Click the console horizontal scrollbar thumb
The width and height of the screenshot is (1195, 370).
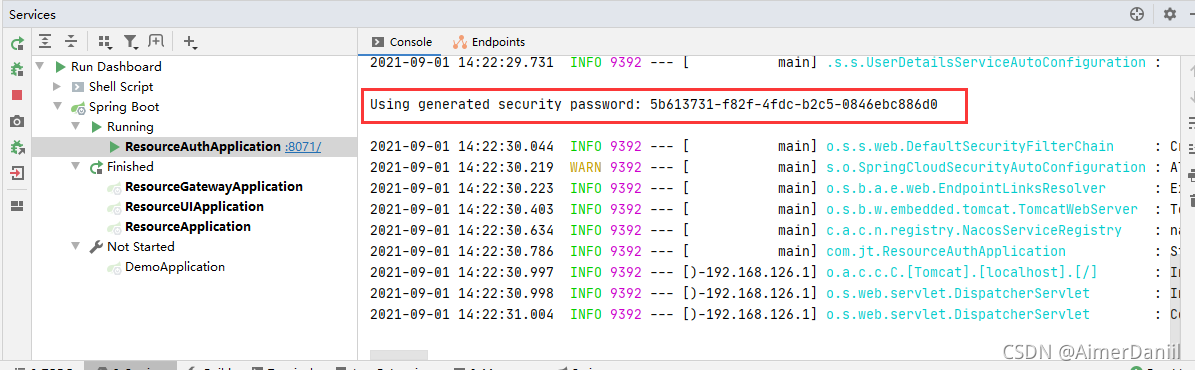pyautogui.click(x=399, y=355)
